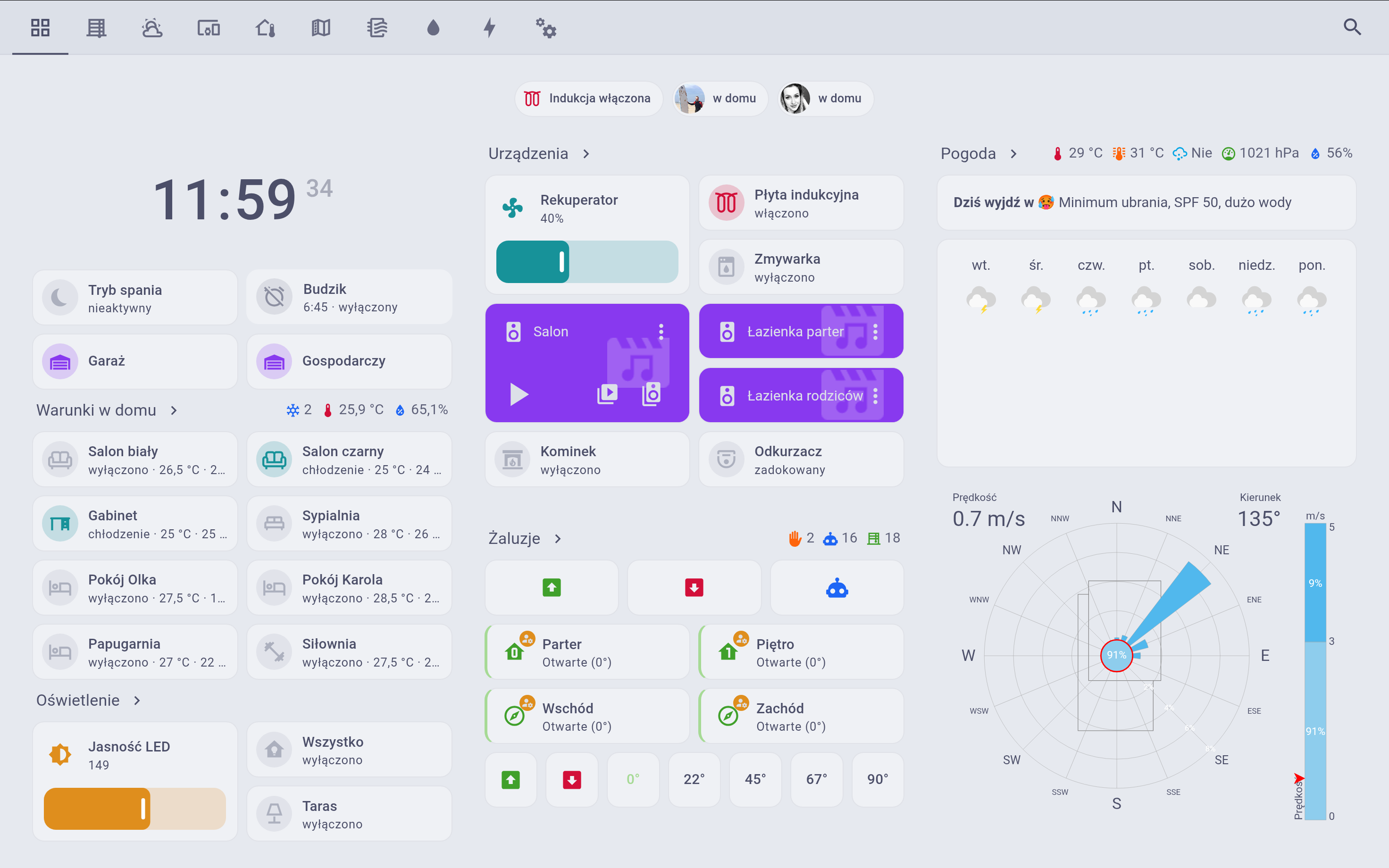Click the Jasność LED sun icon
The image size is (1389, 868).
coord(60,754)
